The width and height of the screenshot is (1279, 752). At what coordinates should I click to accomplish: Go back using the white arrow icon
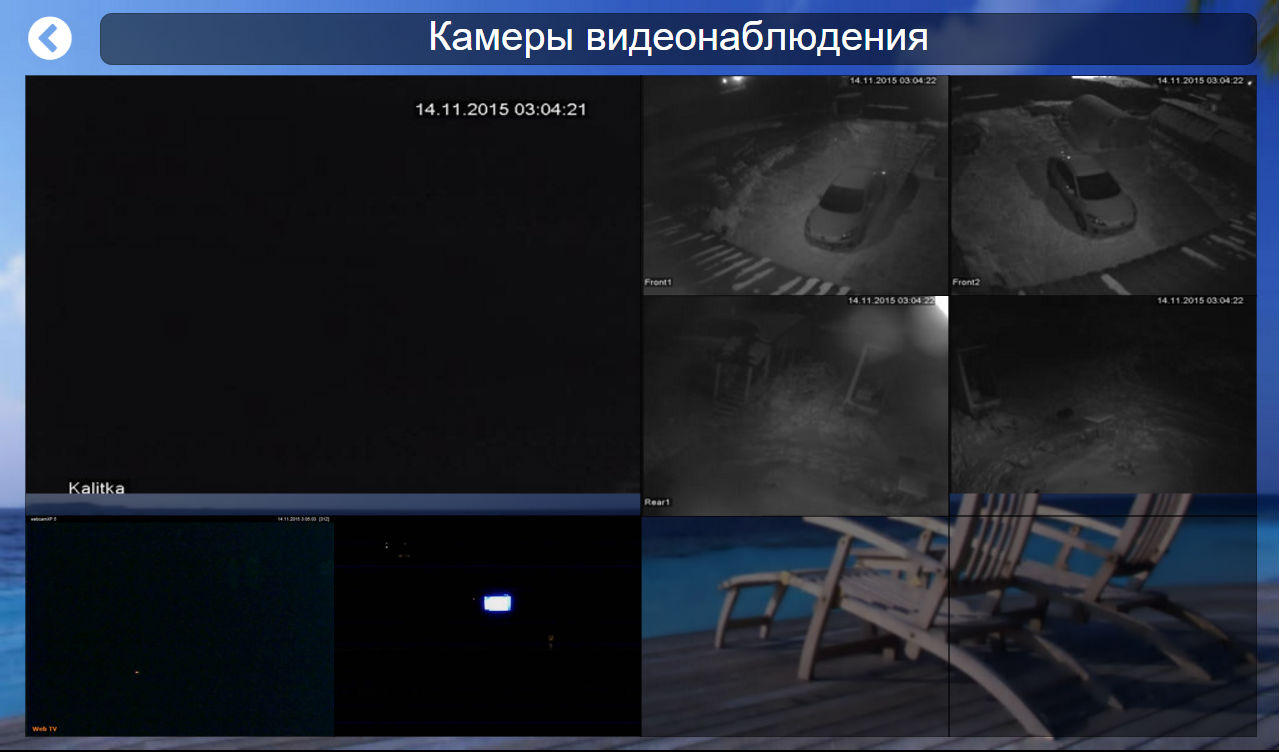(50, 38)
